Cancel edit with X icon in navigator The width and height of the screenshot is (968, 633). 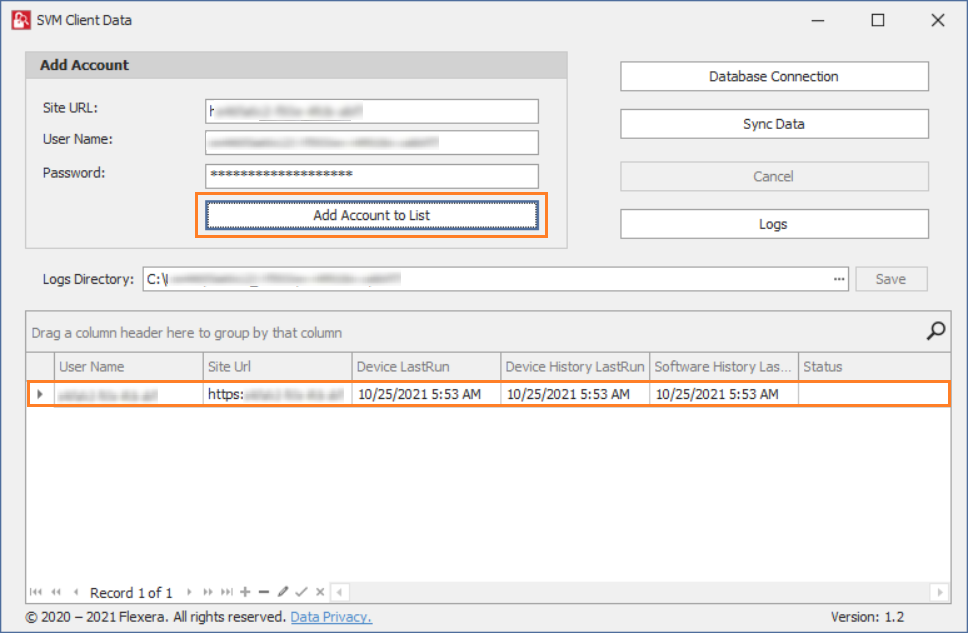tap(320, 592)
